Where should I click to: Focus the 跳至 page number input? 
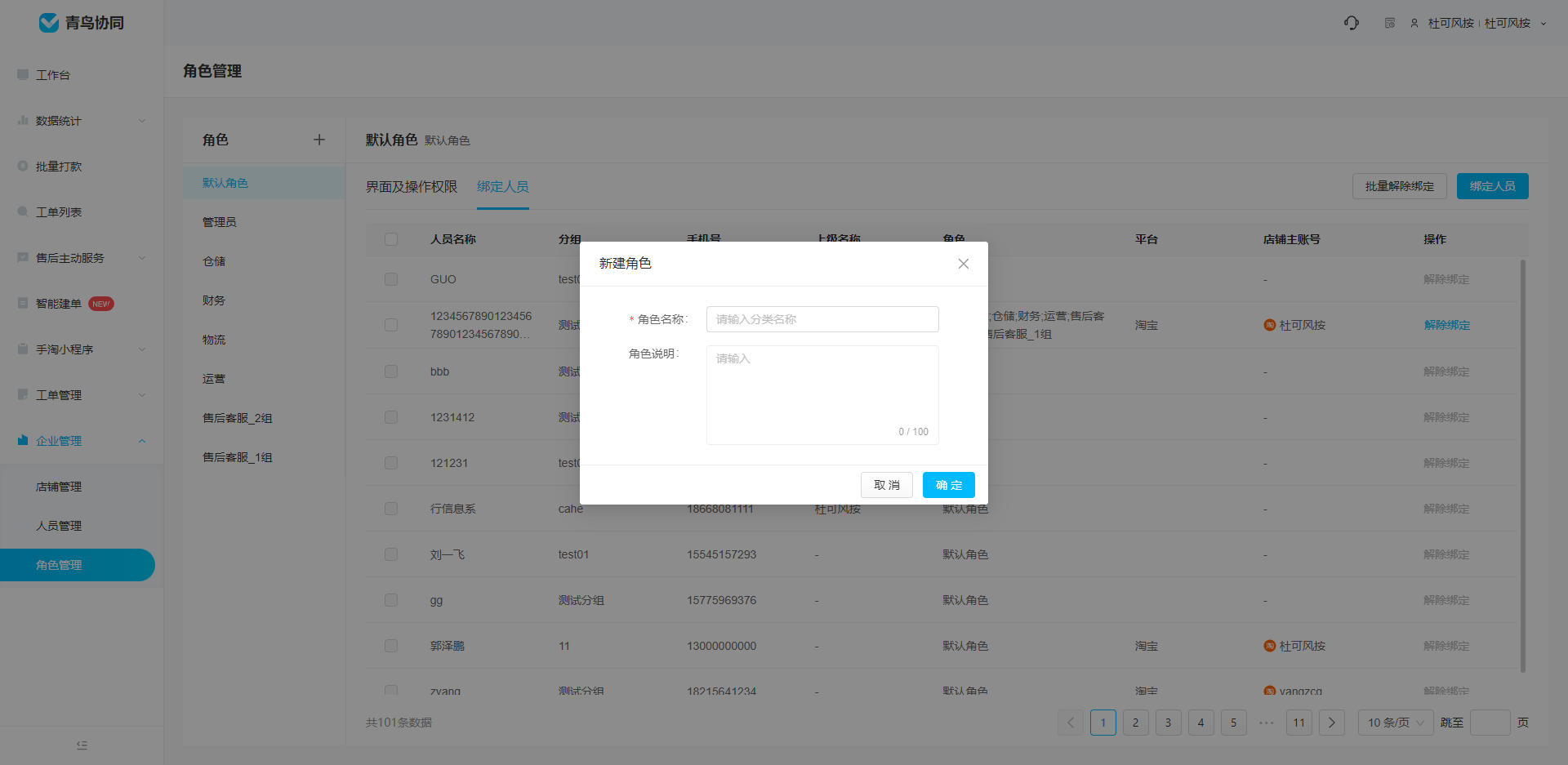[1490, 723]
